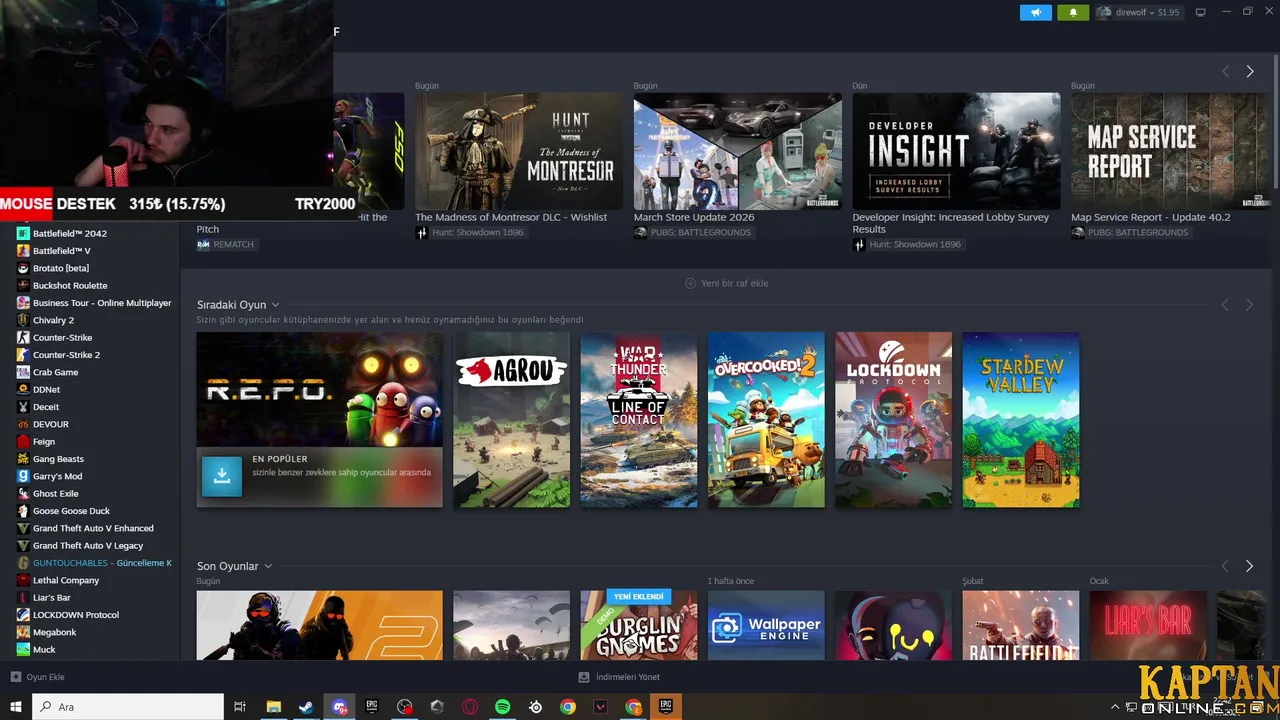1280x720 pixels.
Task: Expand the Son Oyunlar shelf dropdown
Action: tap(267, 567)
